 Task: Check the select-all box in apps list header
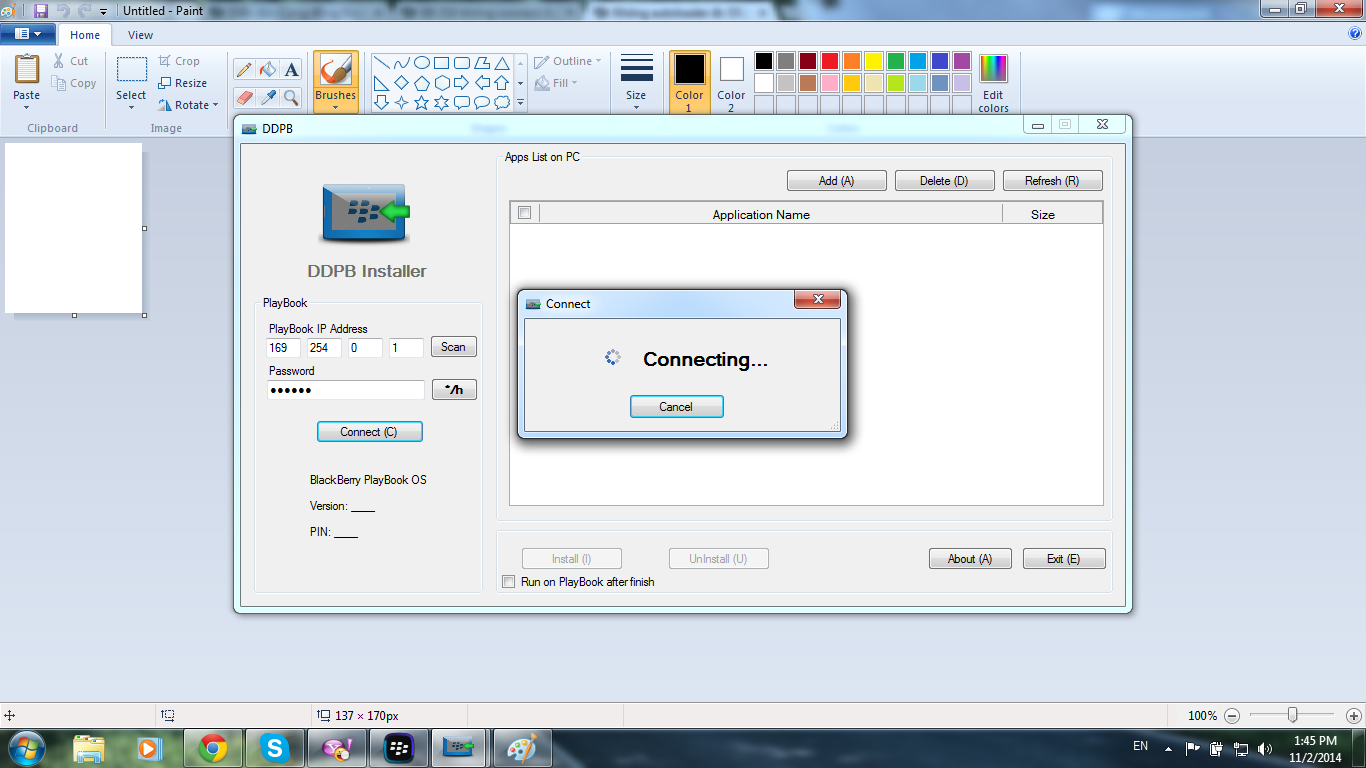pyautogui.click(x=524, y=213)
